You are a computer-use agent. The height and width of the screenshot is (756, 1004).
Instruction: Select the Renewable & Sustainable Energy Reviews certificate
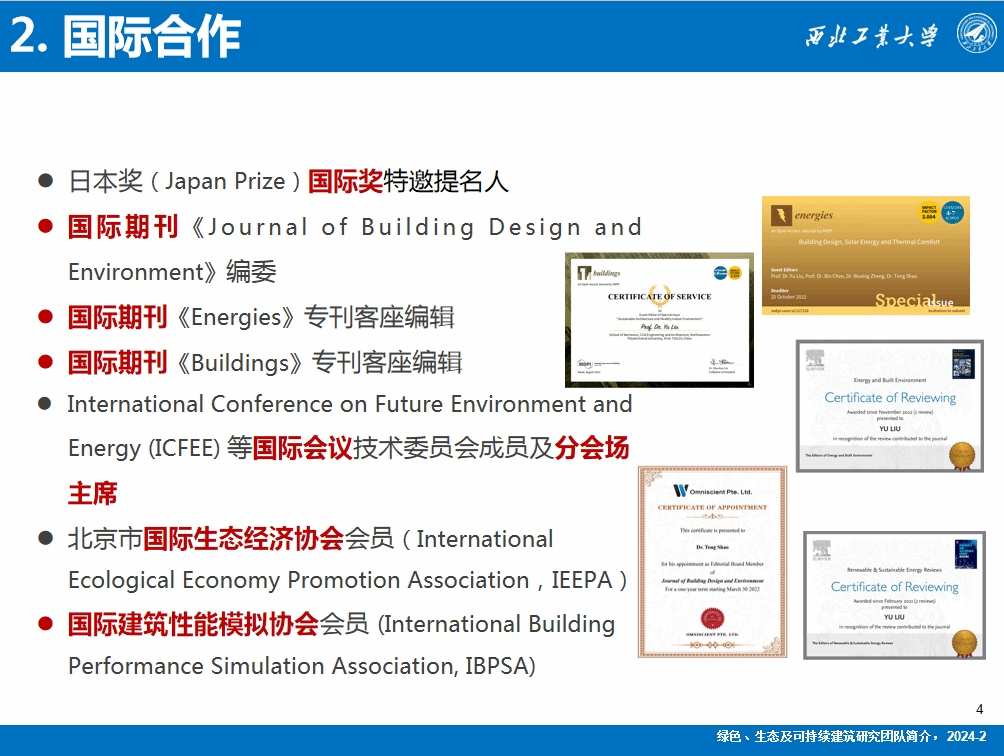click(894, 595)
